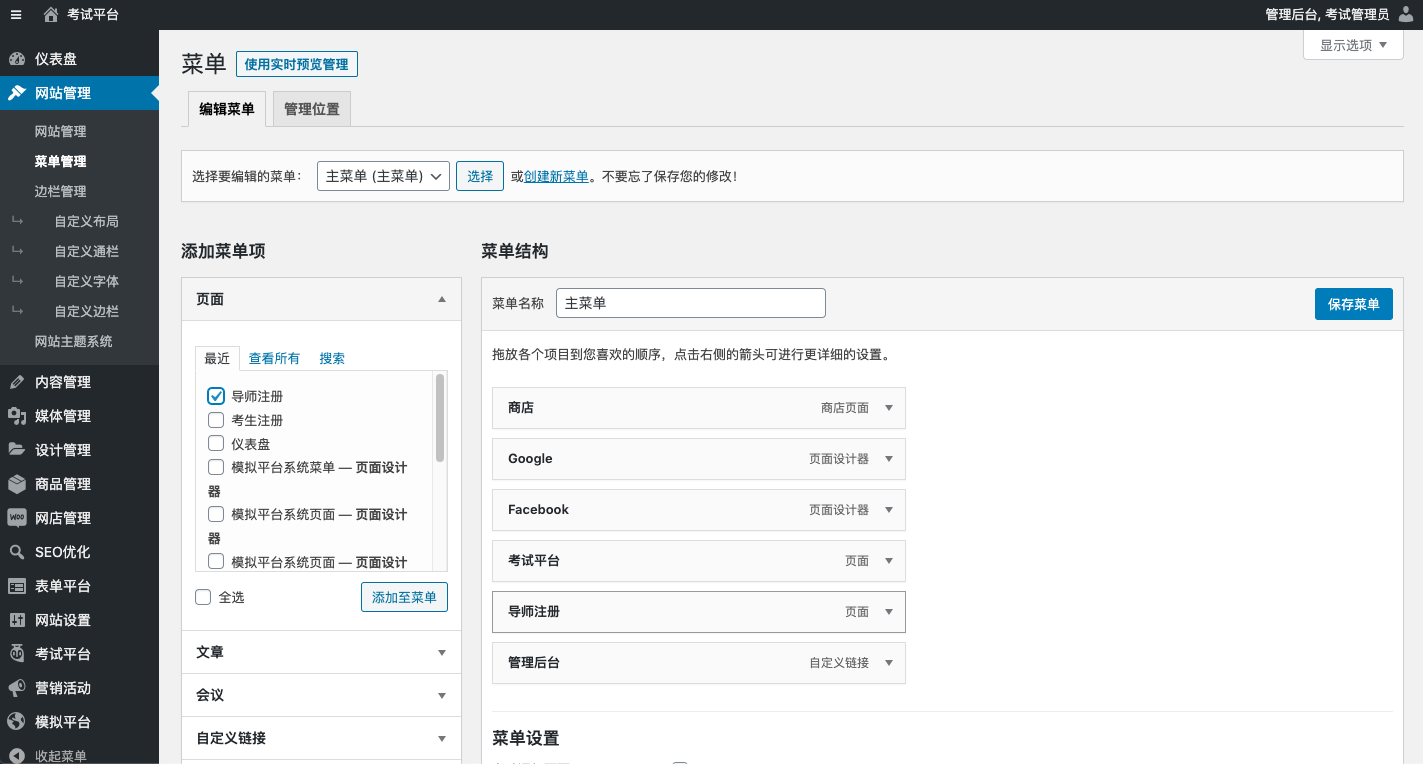Click the 营销活动 megaphone icon

17,688
